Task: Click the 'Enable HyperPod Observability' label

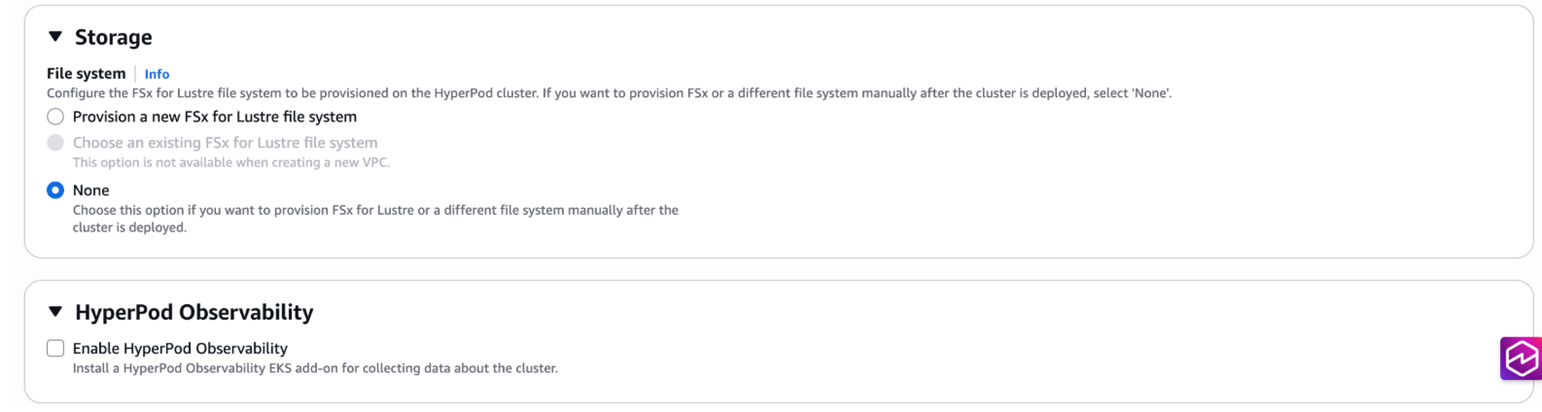Action: pyautogui.click(x=180, y=349)
